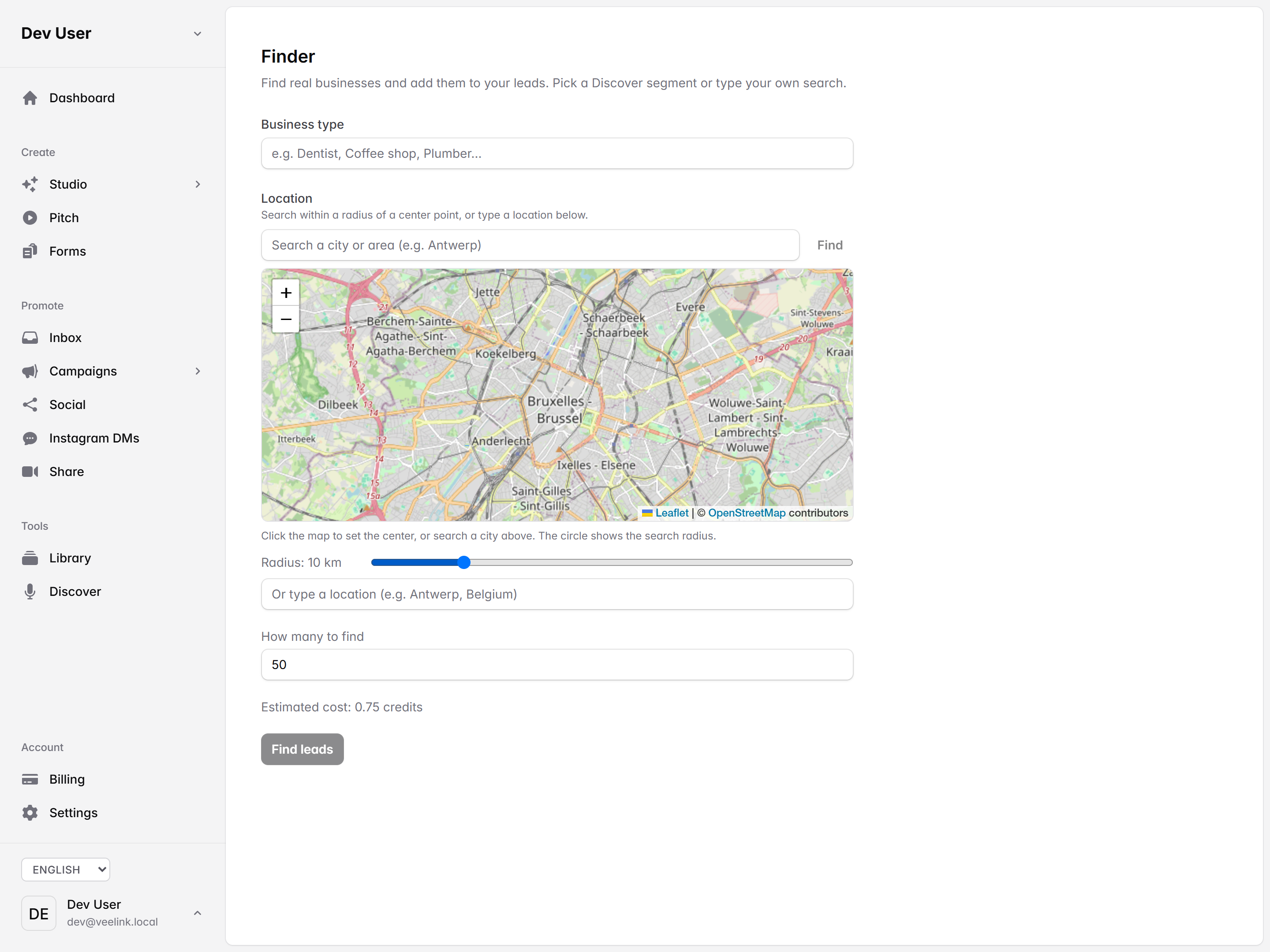Click the Inbox tray icon

coord(30,338)
